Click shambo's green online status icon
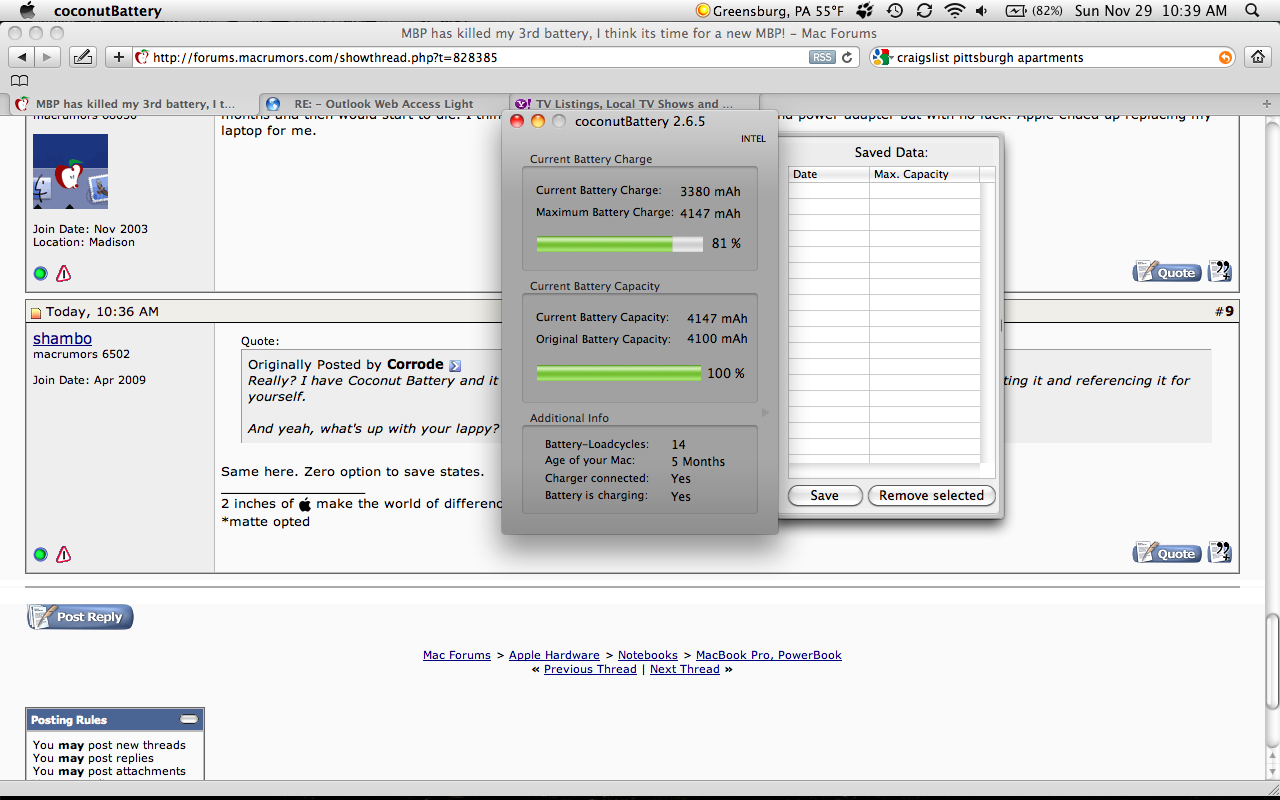 point(41,554)
